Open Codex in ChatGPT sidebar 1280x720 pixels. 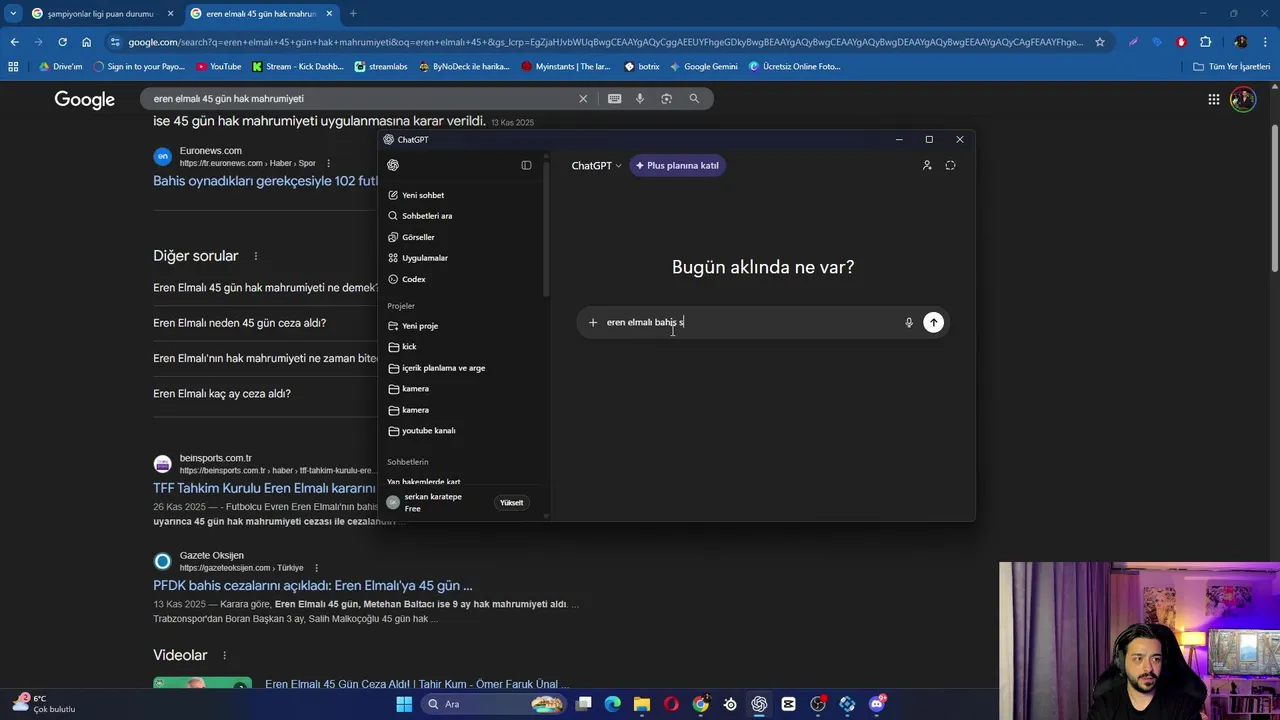pyautogui.click(x=413, y=279)
